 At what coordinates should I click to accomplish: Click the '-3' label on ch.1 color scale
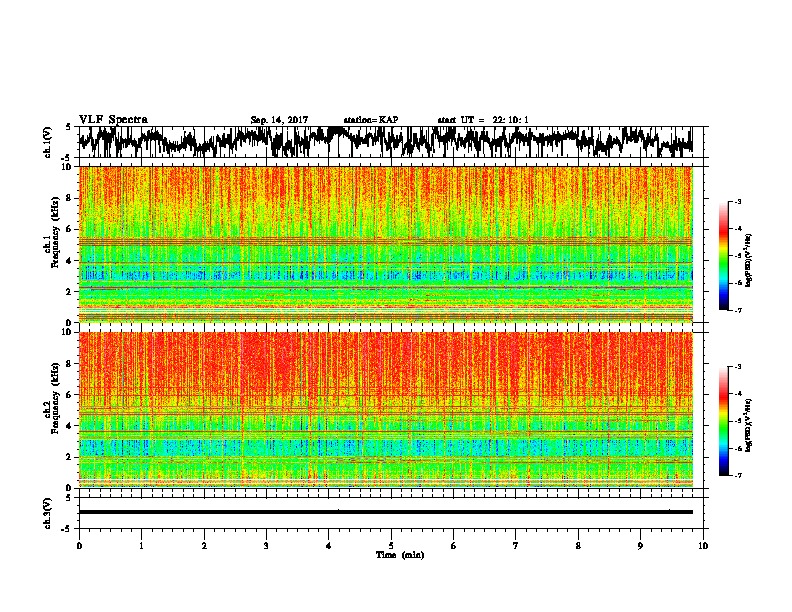pyautogui.click(x=738, y=202)
